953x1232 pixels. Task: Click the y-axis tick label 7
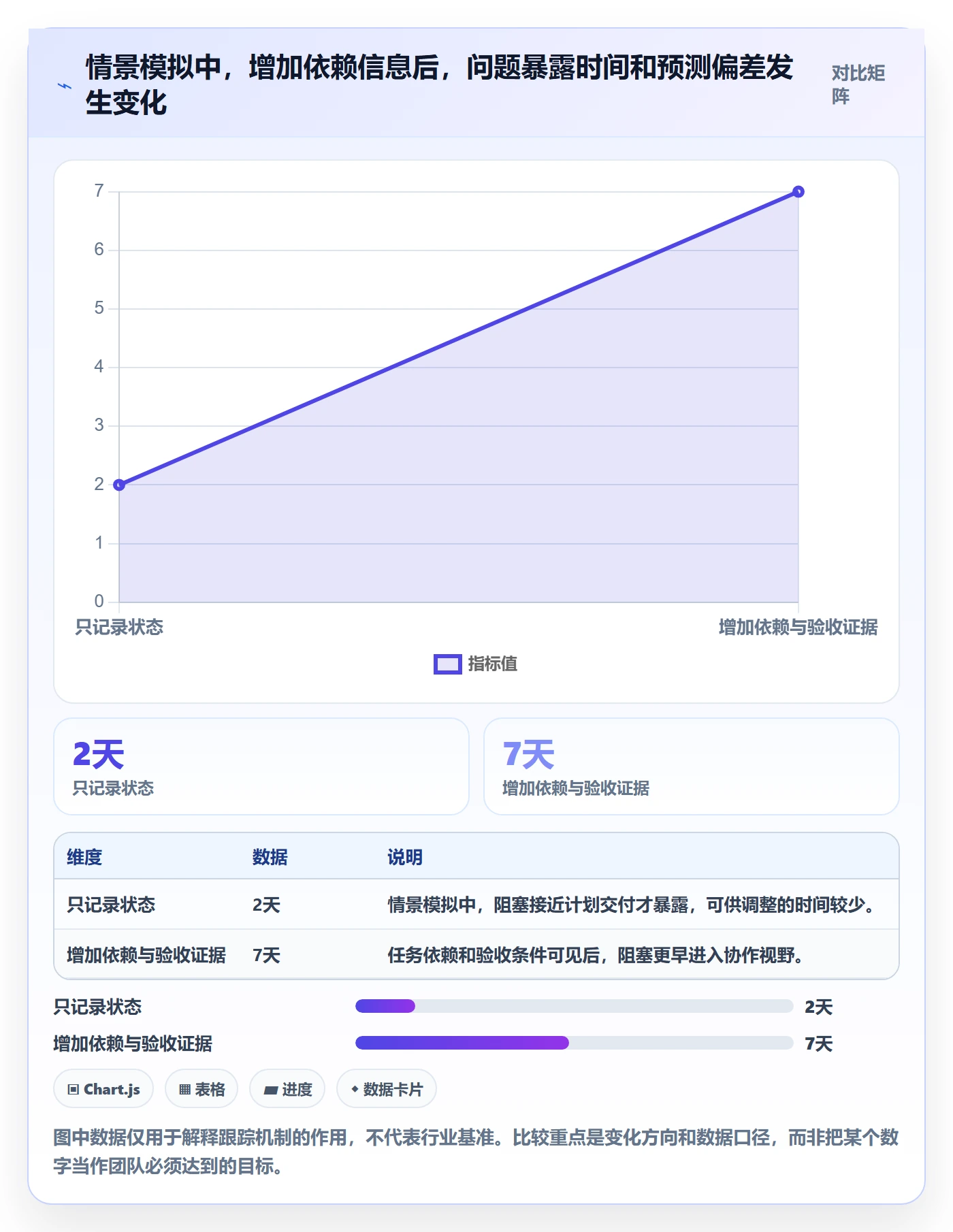tap(99, 191)
